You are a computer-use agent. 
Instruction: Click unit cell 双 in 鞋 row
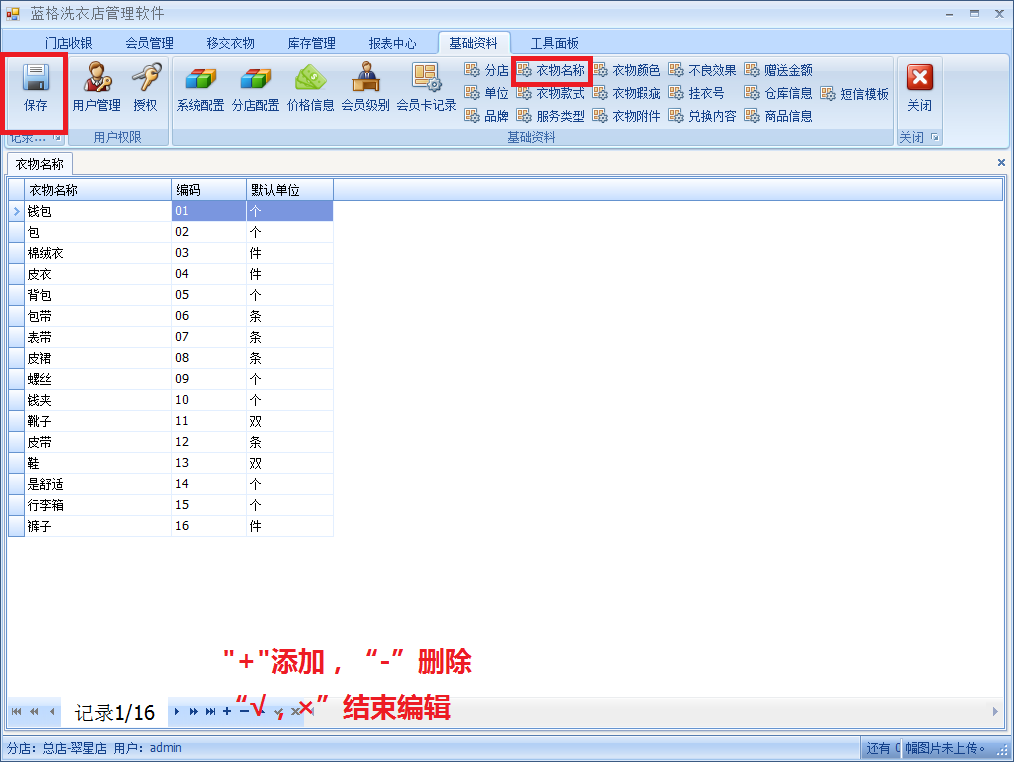290,463
